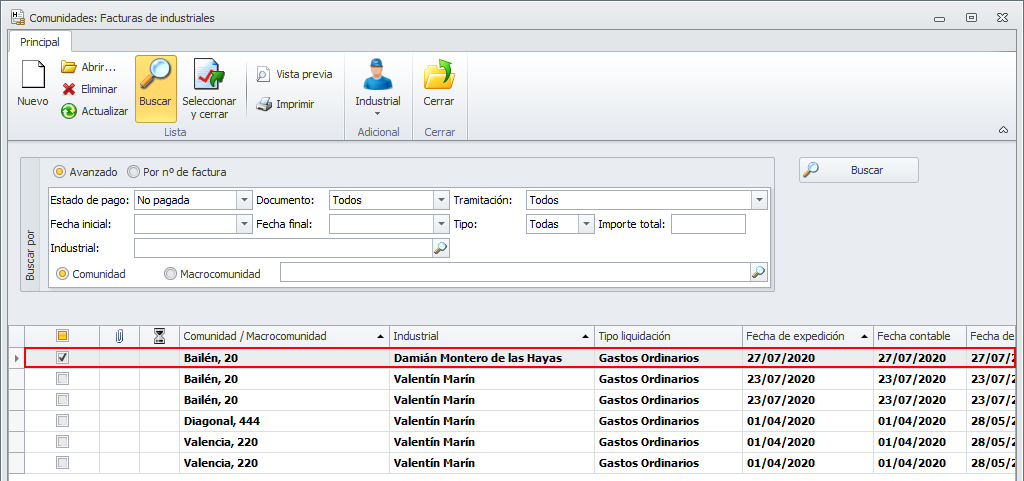Select the Por nº de factura radio button
Image resolution: width=1024 pixels, height=481 pixels.
134,172
